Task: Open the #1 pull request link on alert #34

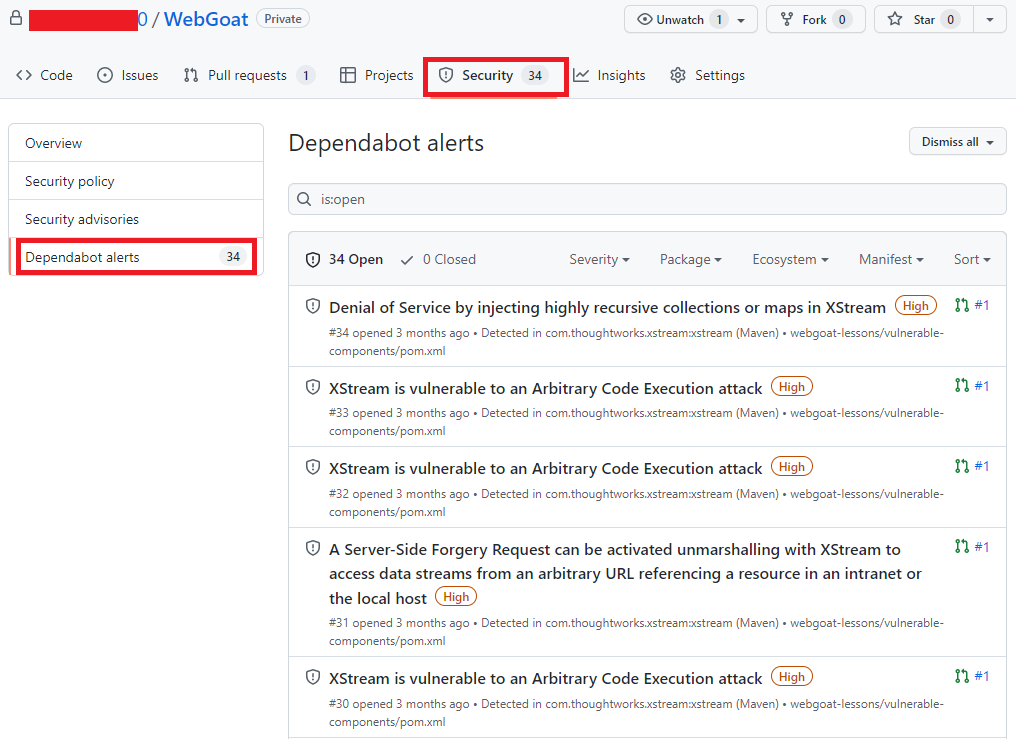Action: coord(982,305)
